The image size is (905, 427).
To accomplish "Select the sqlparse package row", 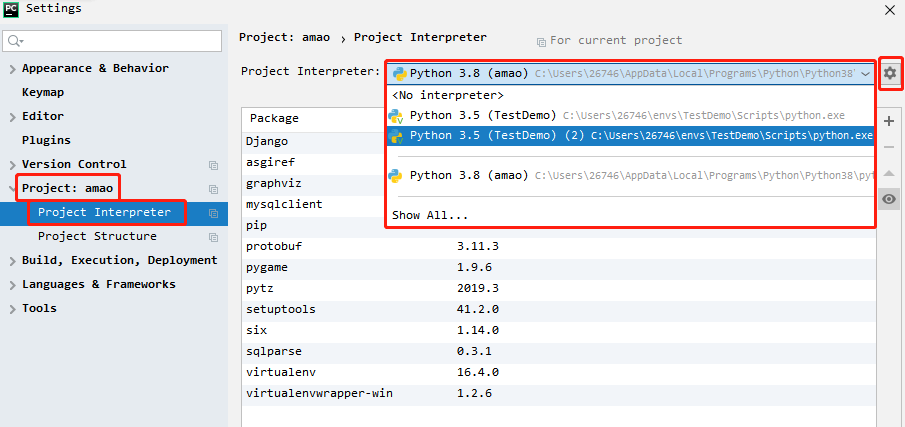I will point(559,351).
